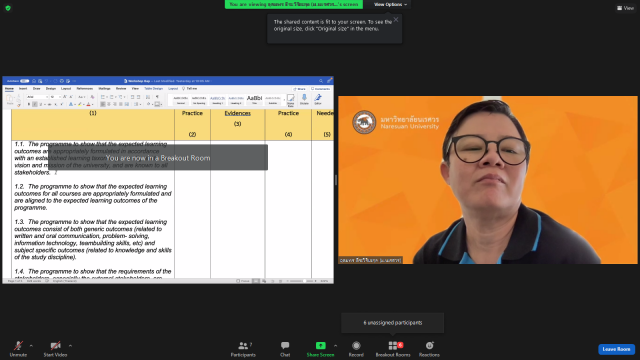Close the shared content size tip
The width and height of the screenshot is (640, 360).
coord(396,20)
